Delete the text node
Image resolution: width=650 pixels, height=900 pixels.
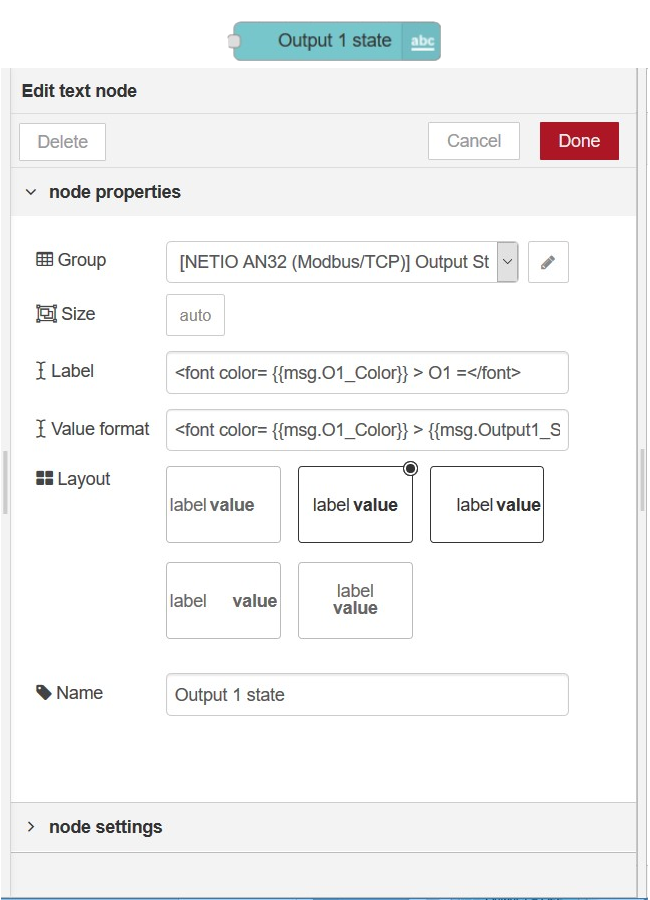click(63, 142)
